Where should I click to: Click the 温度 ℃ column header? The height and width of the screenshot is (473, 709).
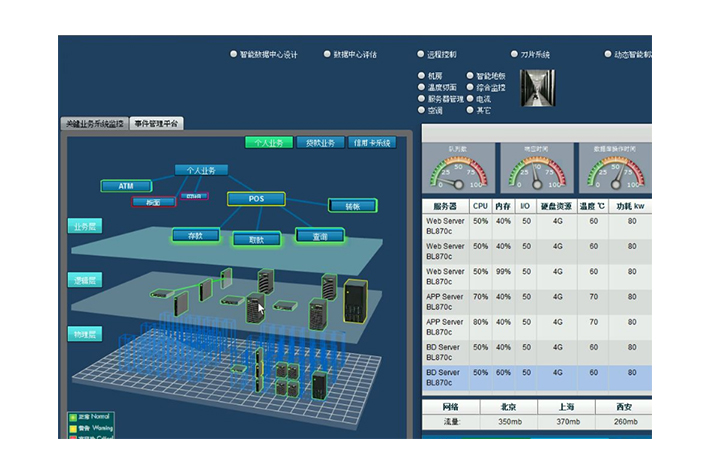[592, 206]
